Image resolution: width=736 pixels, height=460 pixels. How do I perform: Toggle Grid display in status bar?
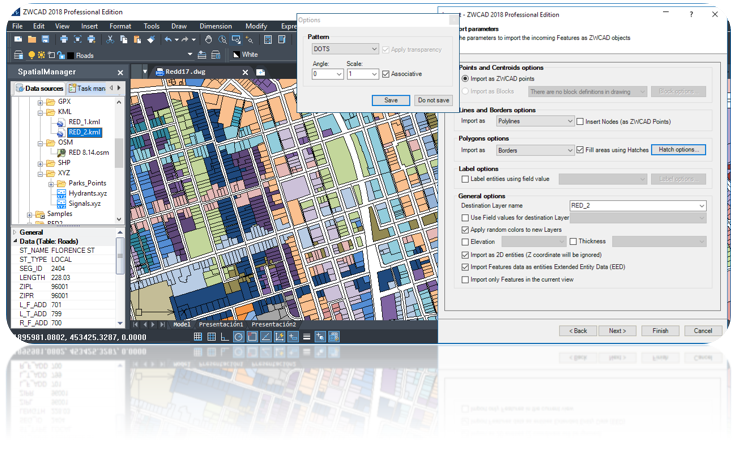(211, 337)
